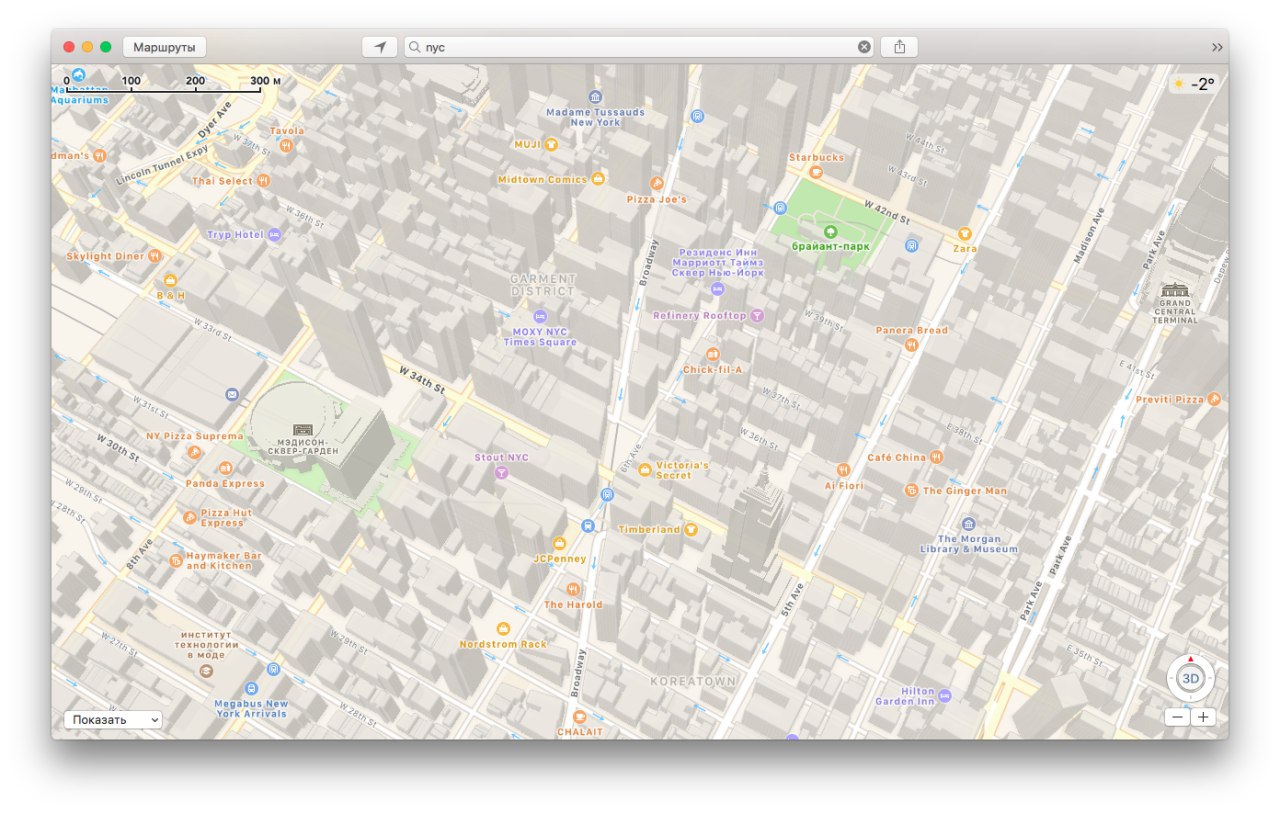Viewport: 1280px width, 813px height.
Task: Zoom out with the minus button
Action: click(1177, 717)
